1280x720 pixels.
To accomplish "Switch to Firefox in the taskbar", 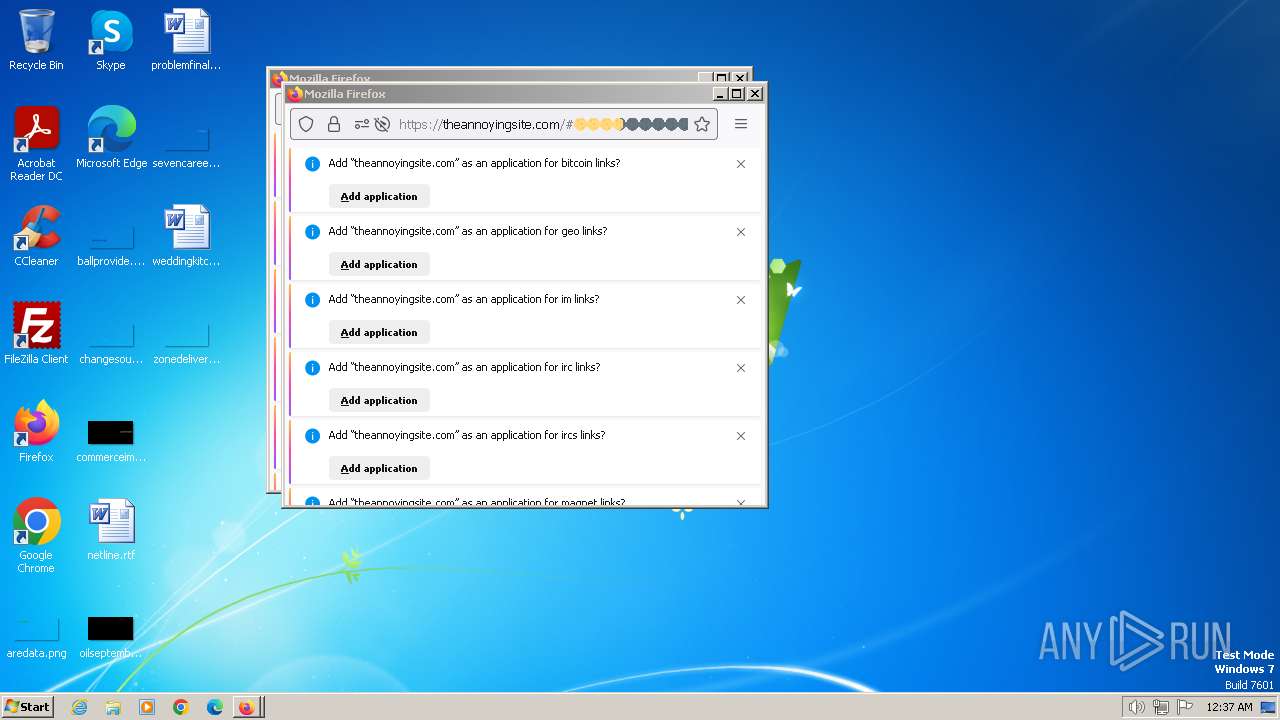I will point(248,707).
